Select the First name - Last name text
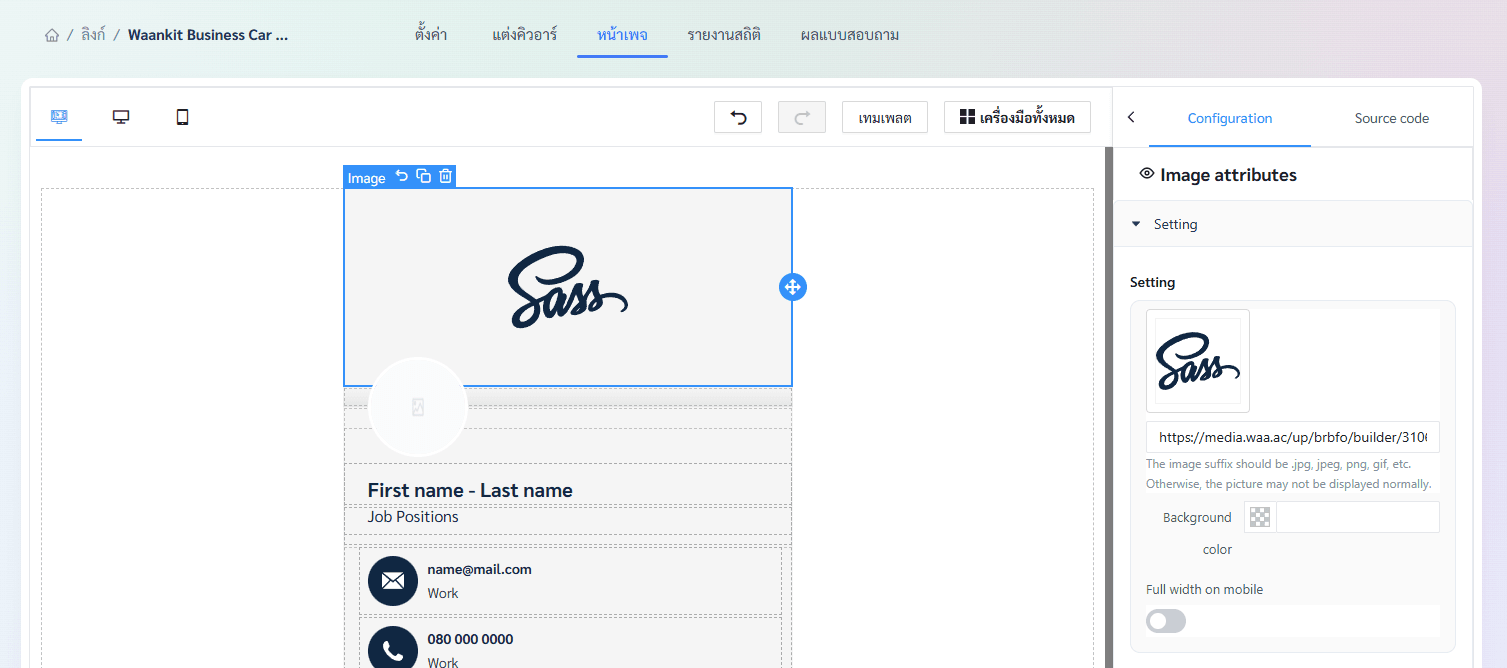The width and height of the screenshot is (1507, 668). [x=470, y=490]
